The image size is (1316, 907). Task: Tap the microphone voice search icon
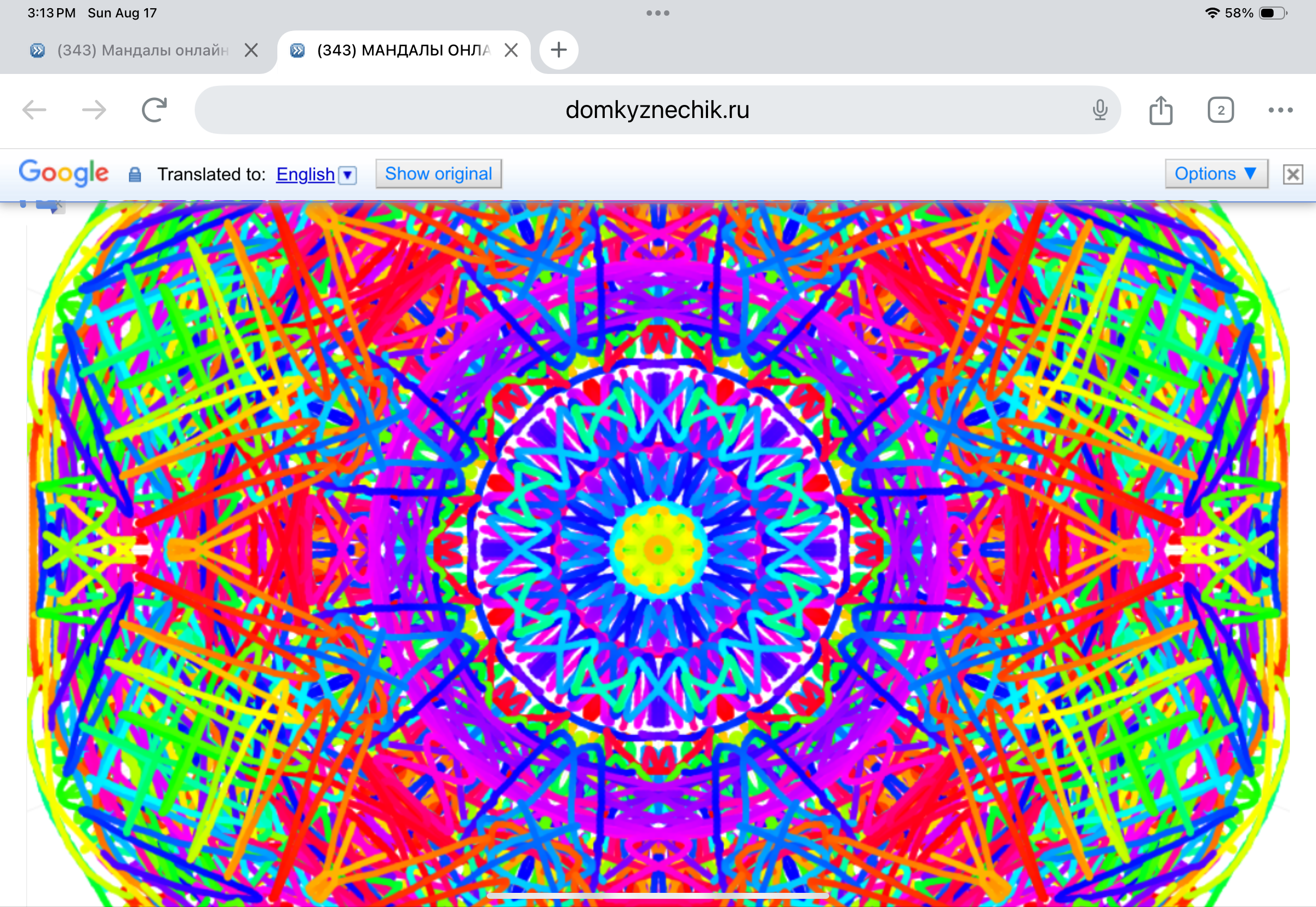[1100, 110]
